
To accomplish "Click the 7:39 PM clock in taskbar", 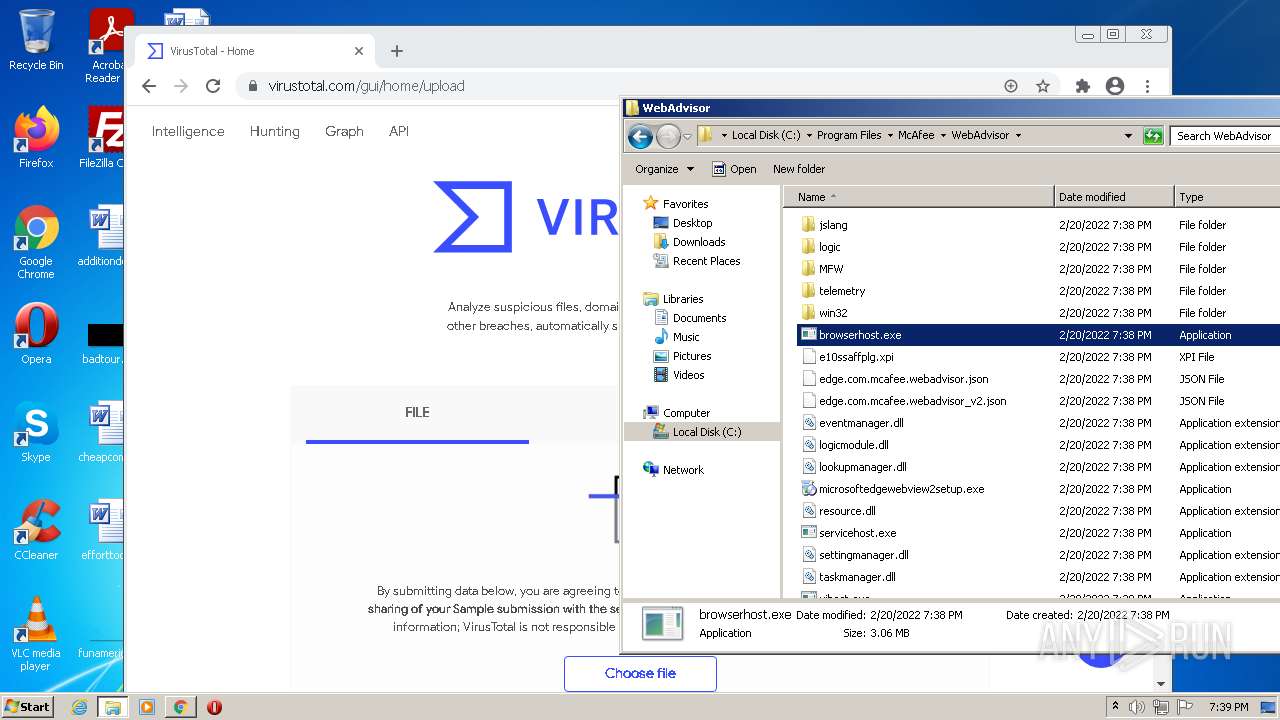I will [1227, 707].
